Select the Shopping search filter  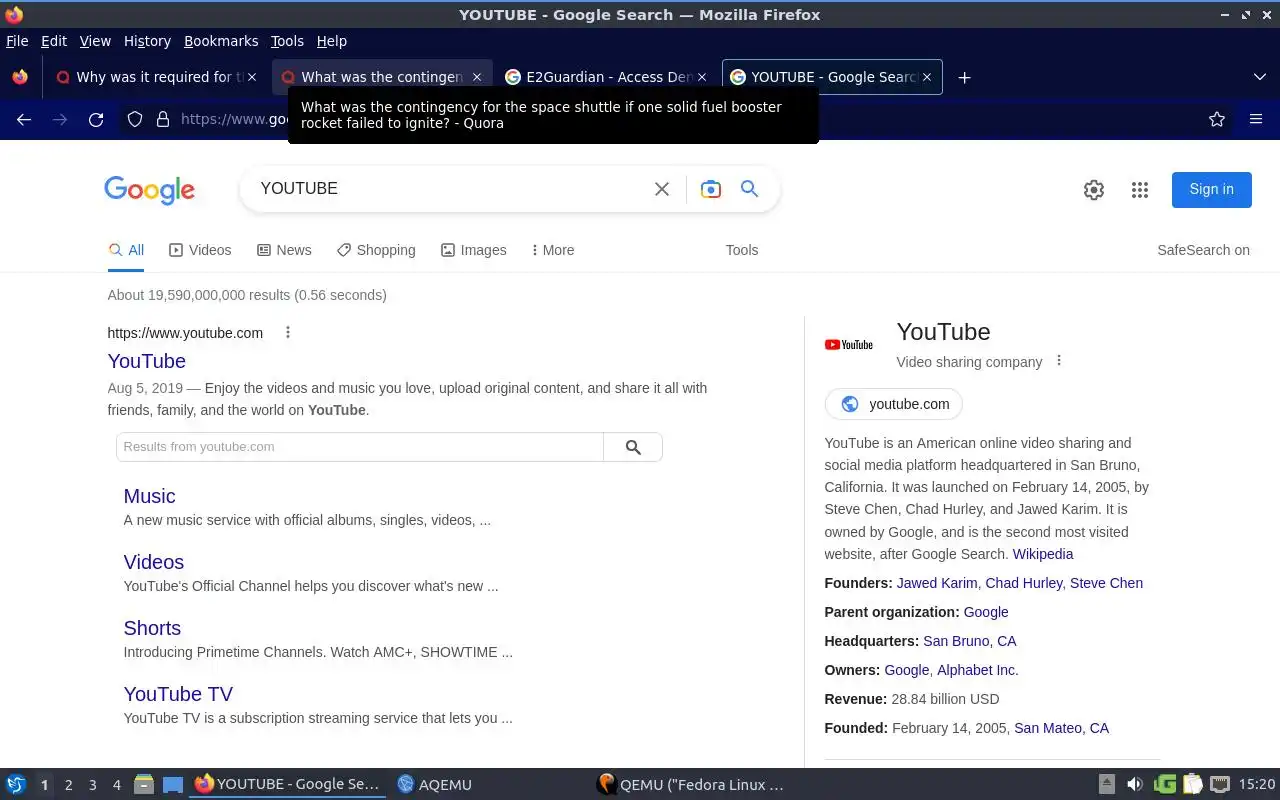(x=376, y=250)
